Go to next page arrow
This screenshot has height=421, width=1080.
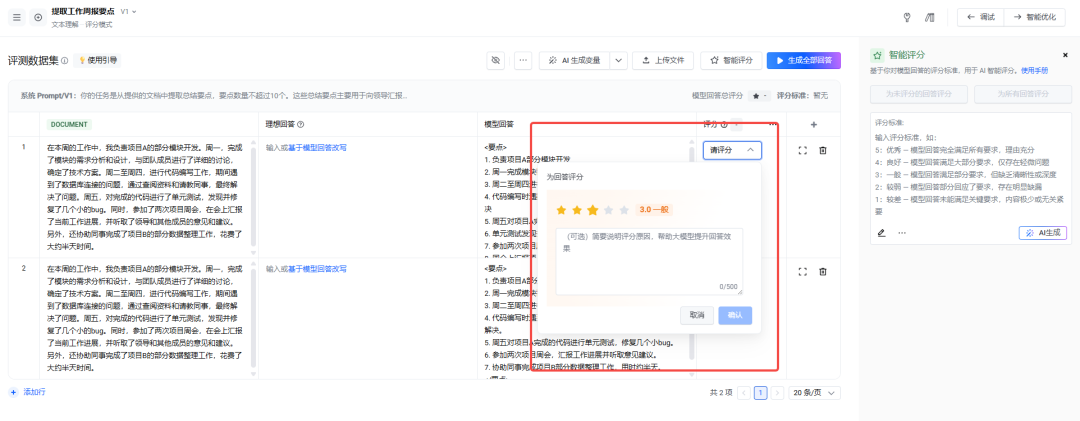(777, 393)
